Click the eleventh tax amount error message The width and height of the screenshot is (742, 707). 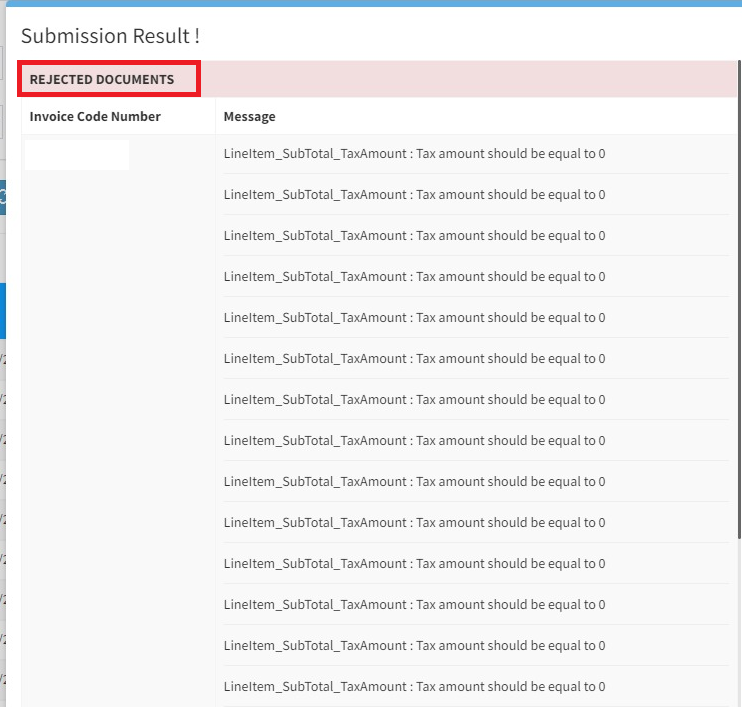pos(414,564)
